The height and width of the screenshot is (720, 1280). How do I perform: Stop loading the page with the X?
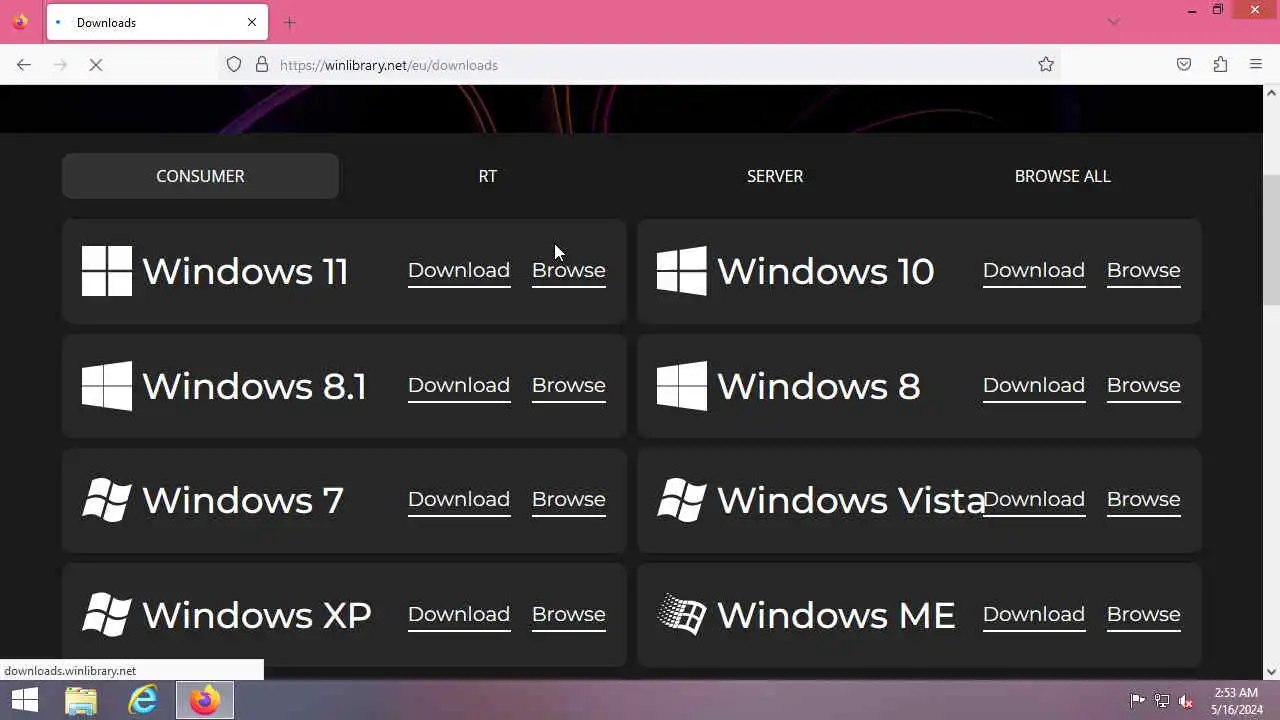point(96,65)
